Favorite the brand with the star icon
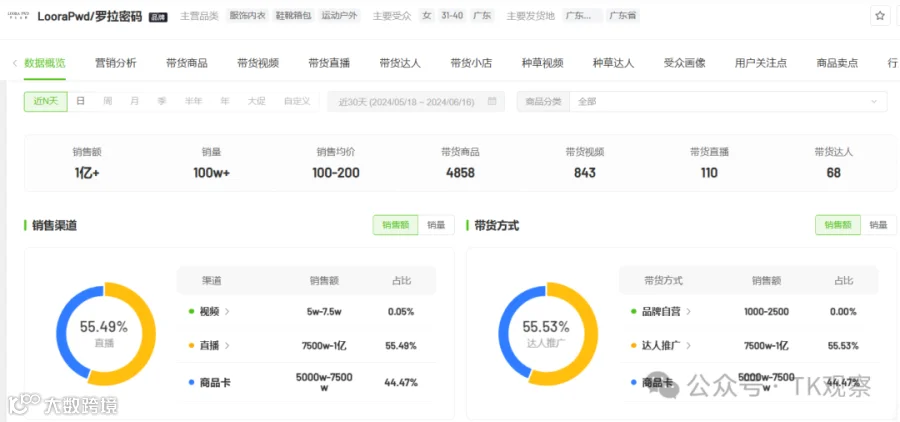 [880, 16]
